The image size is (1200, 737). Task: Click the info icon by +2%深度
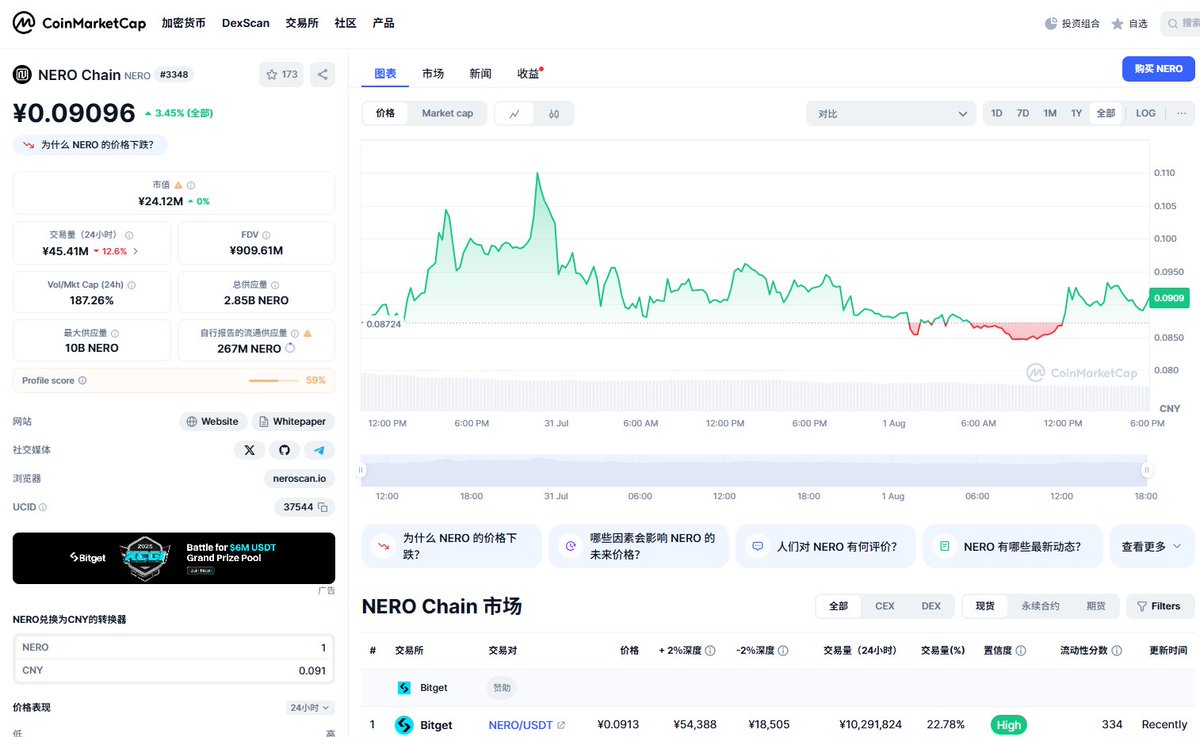coord(710,650)
